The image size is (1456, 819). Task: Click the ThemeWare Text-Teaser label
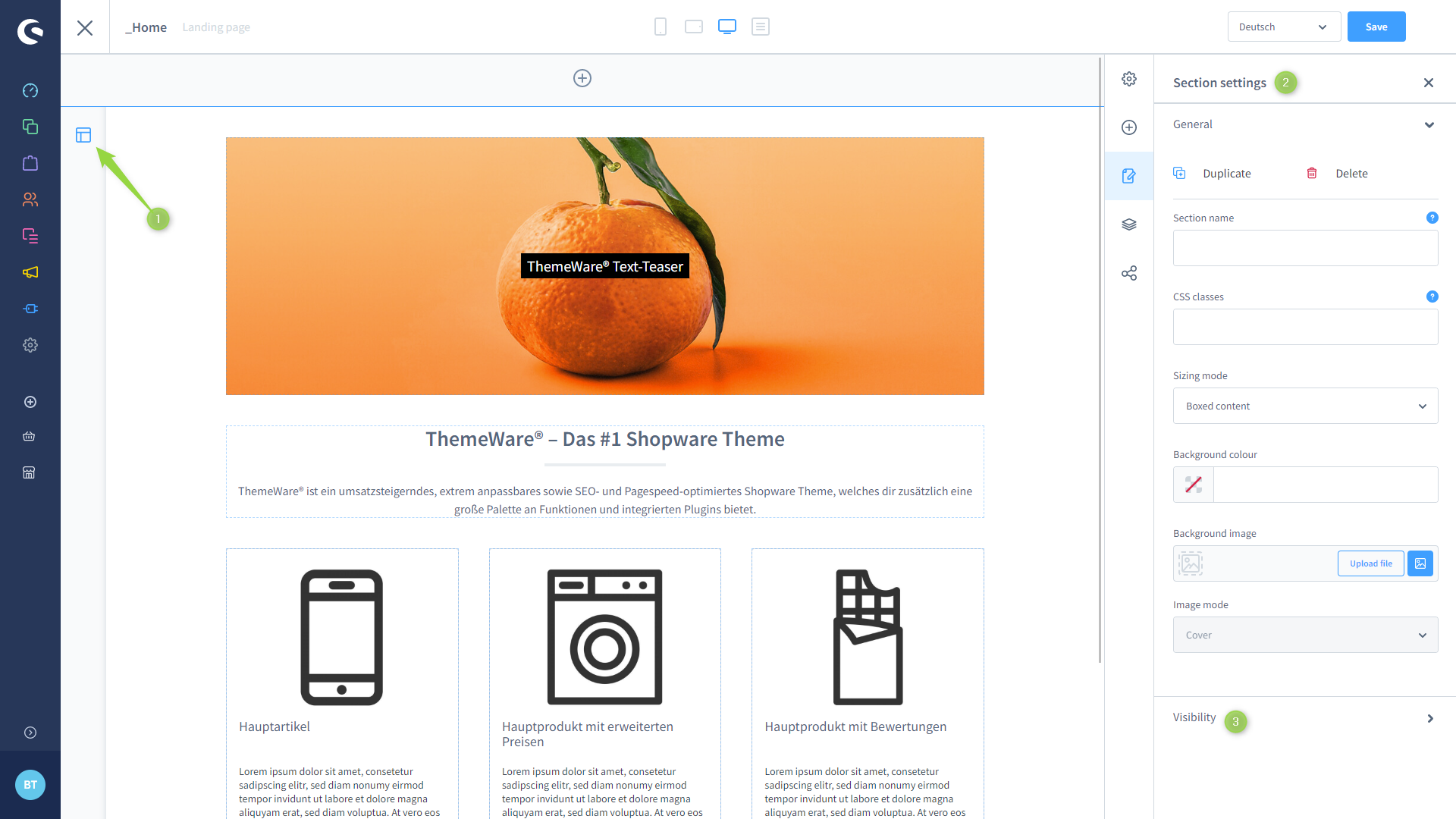point(605,266)
